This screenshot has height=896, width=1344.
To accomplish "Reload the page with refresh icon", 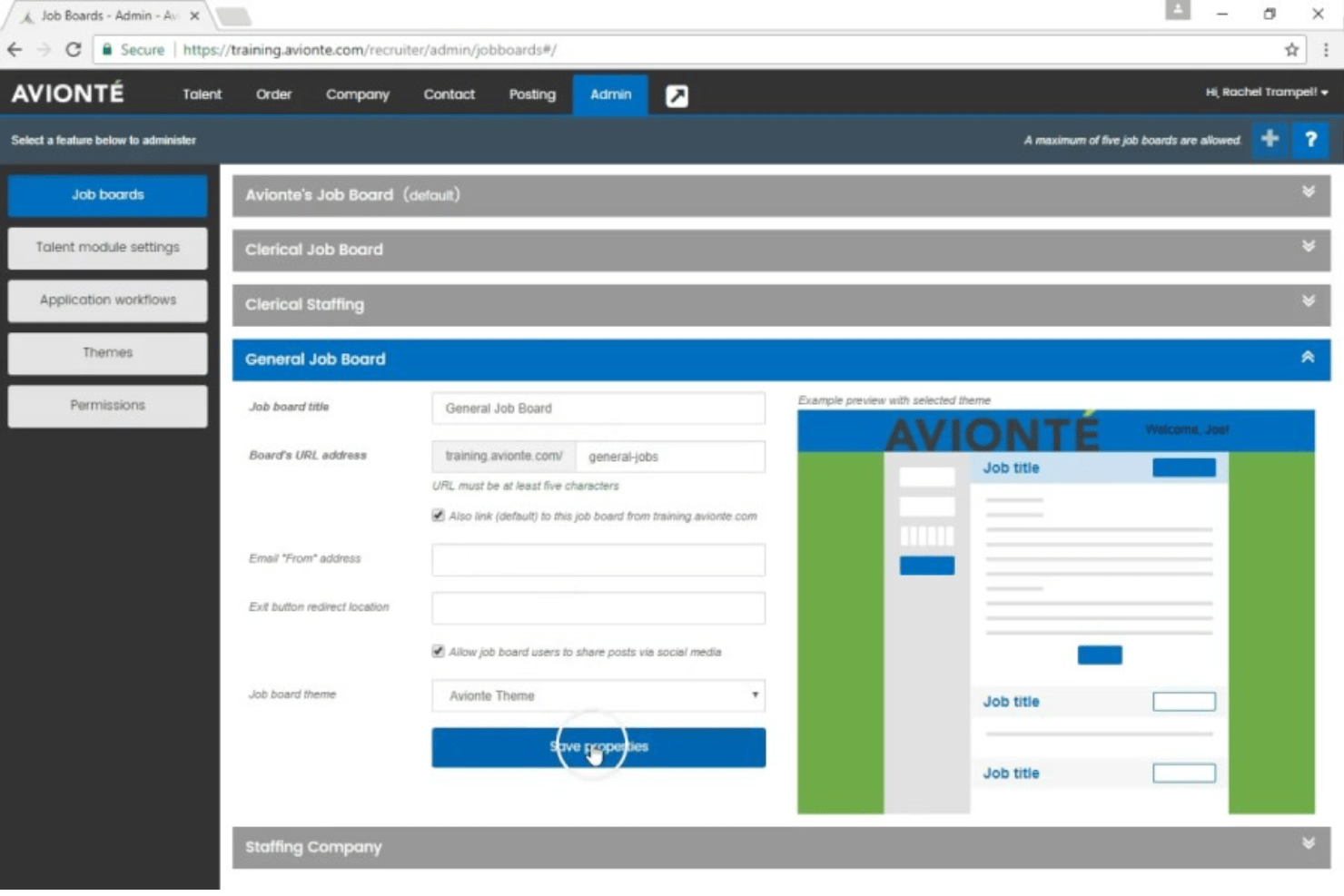I will click(x=74, y=50).
